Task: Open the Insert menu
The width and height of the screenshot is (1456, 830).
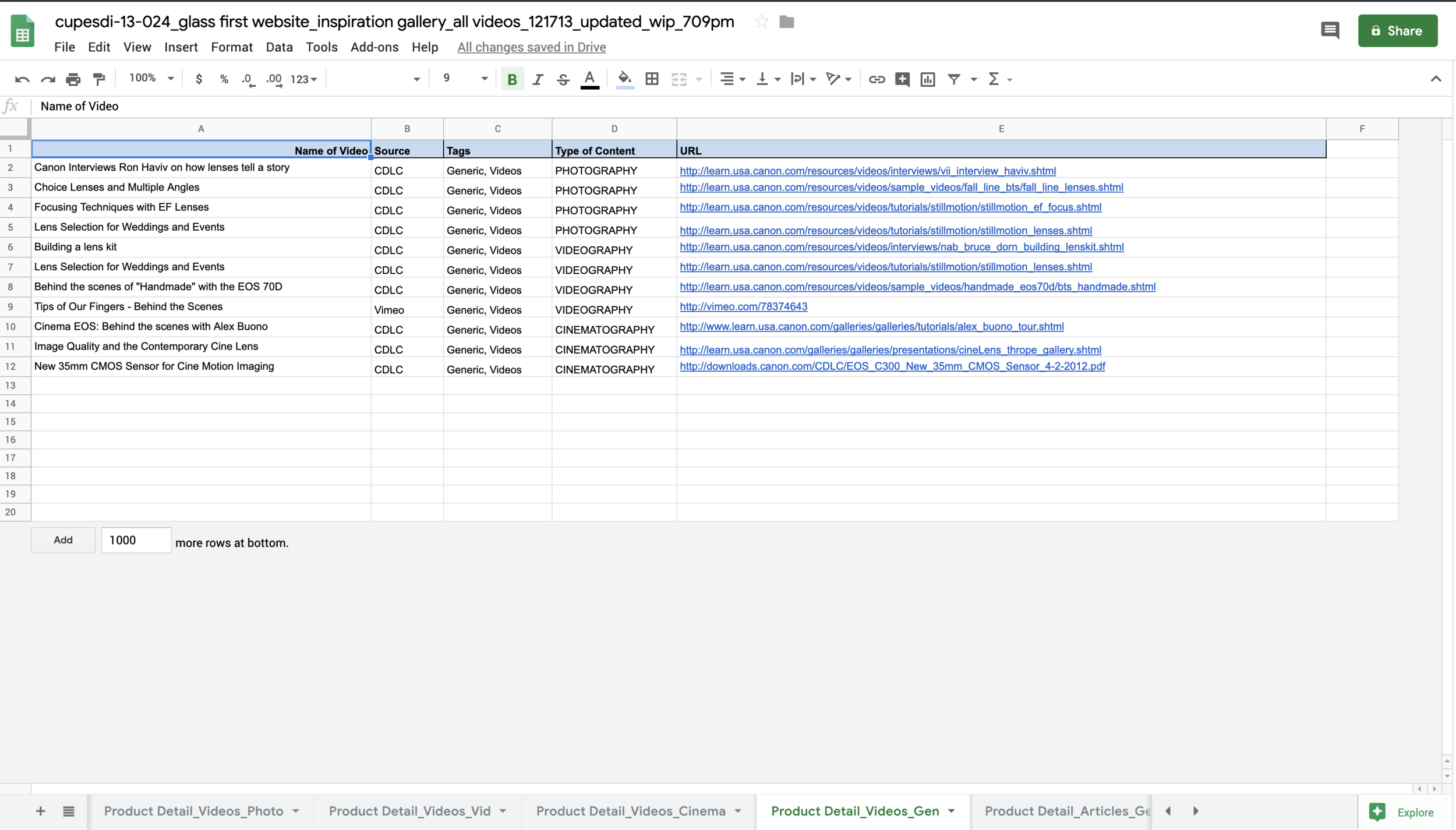Action: pyautogui.click(x=181, y=47)
